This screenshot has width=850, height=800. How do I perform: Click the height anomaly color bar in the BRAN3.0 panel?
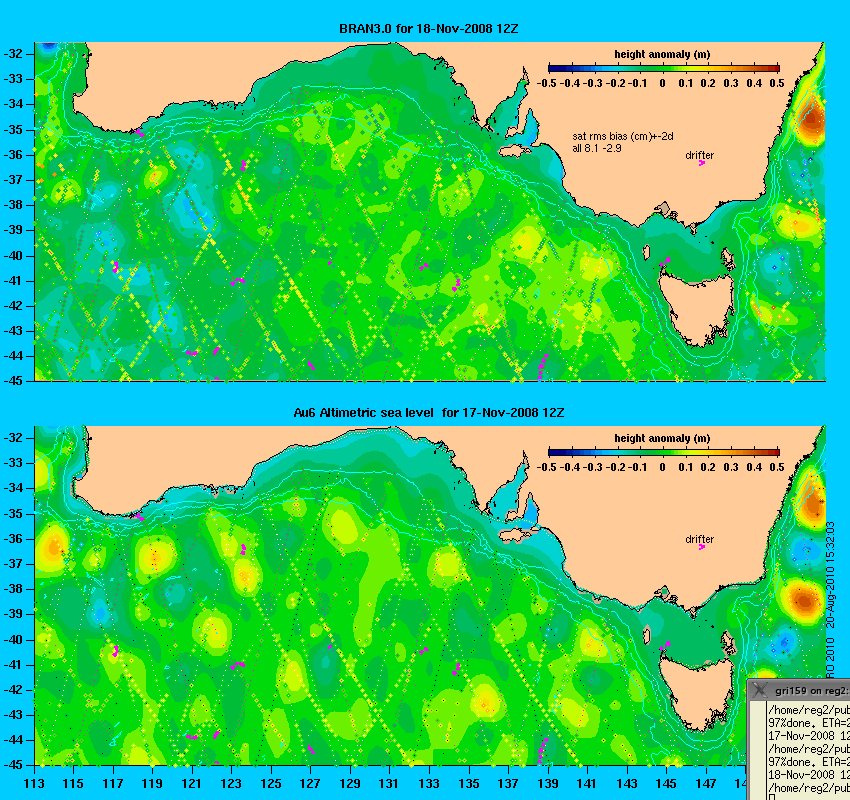pyautogui.click(x=664, y=68)
